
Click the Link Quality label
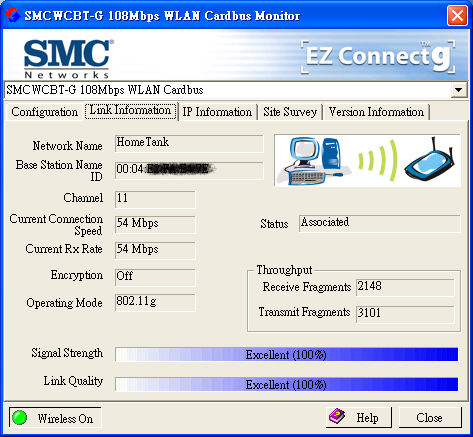coord(73,381)
